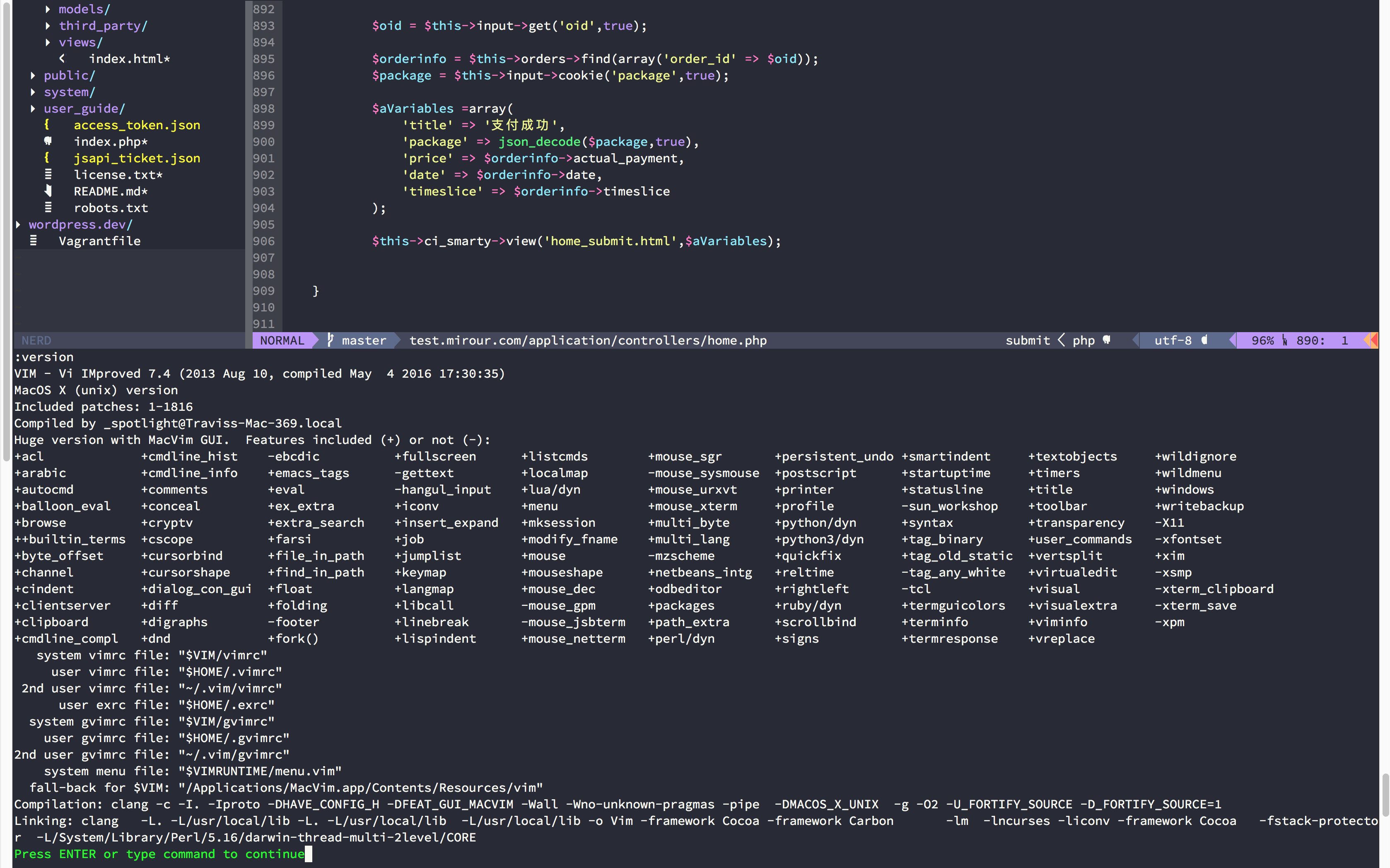Click 'Included patches: 1-1816' line
The width and height of the screenshot is (1390, 868).
(104, 407)
